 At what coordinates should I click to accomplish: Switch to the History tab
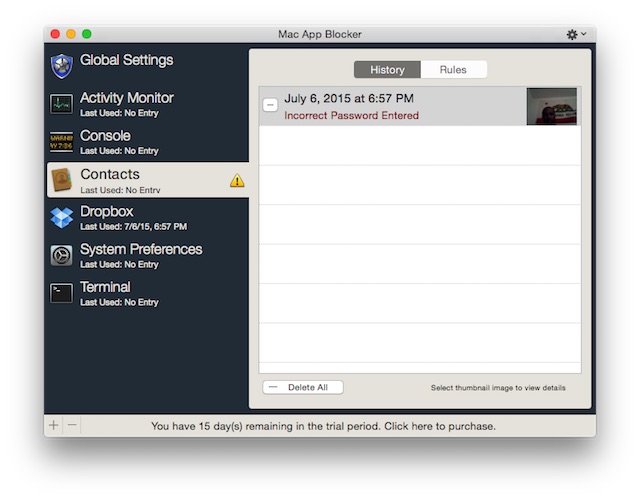[x=387, y=70]
